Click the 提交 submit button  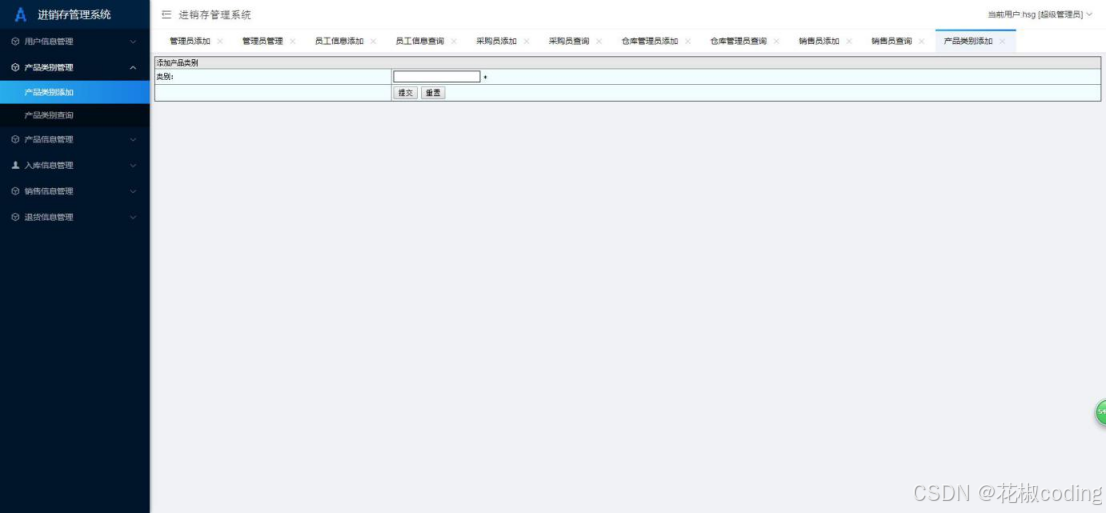coord(406,92)
